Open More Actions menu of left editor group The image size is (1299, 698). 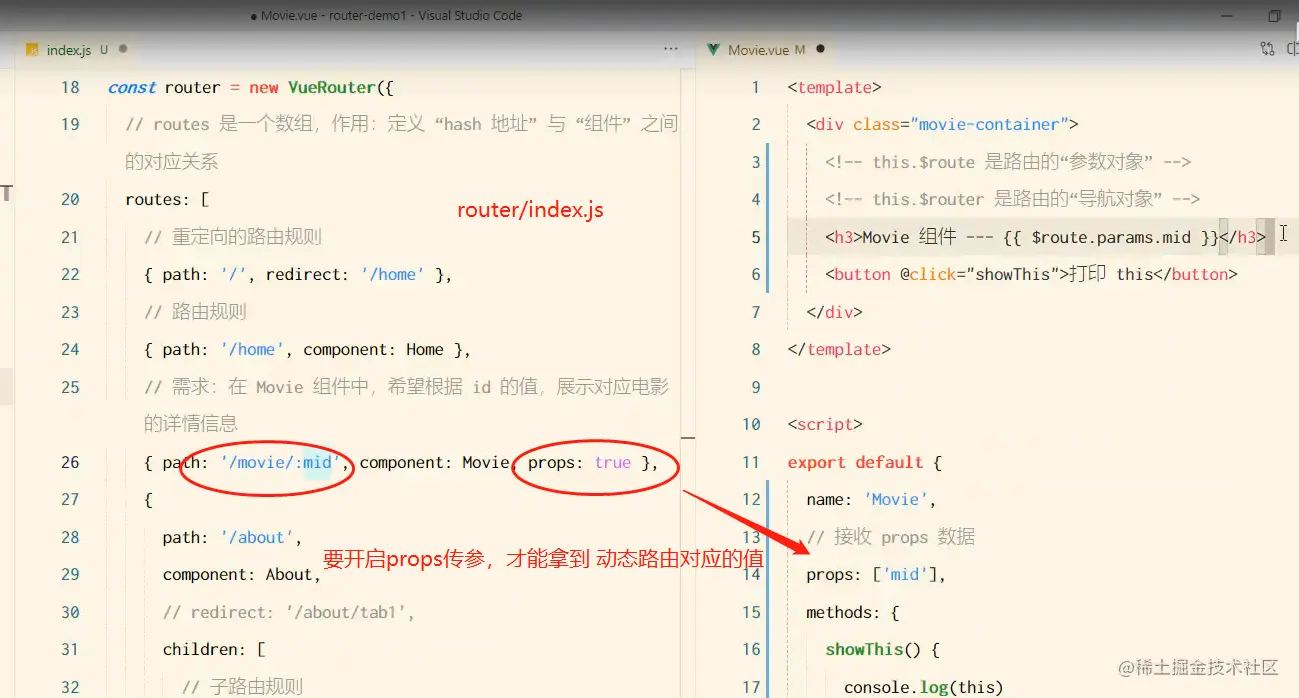point(671,49)
